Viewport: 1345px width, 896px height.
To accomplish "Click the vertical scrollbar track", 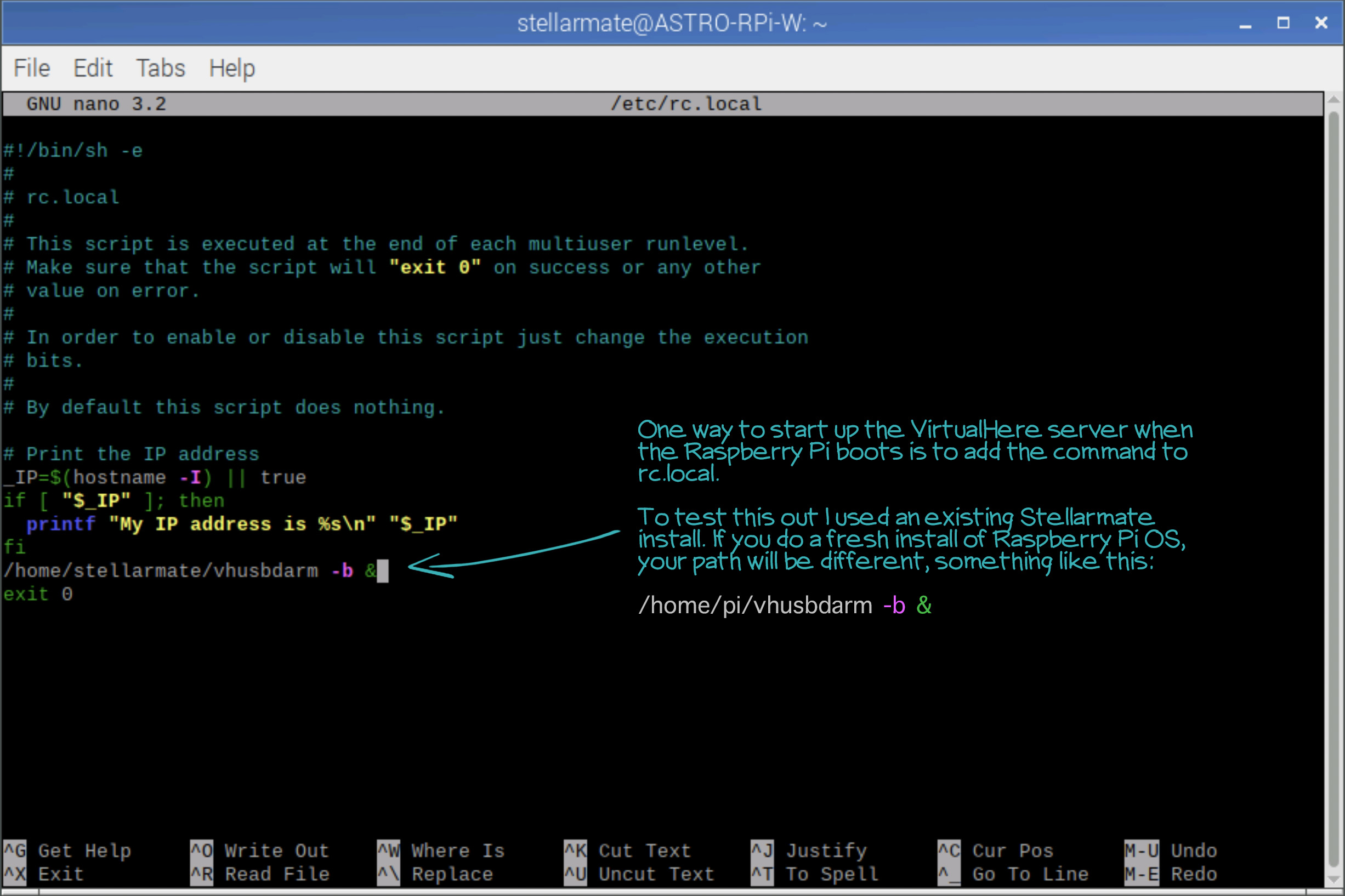I will [x=1333, y=486].
